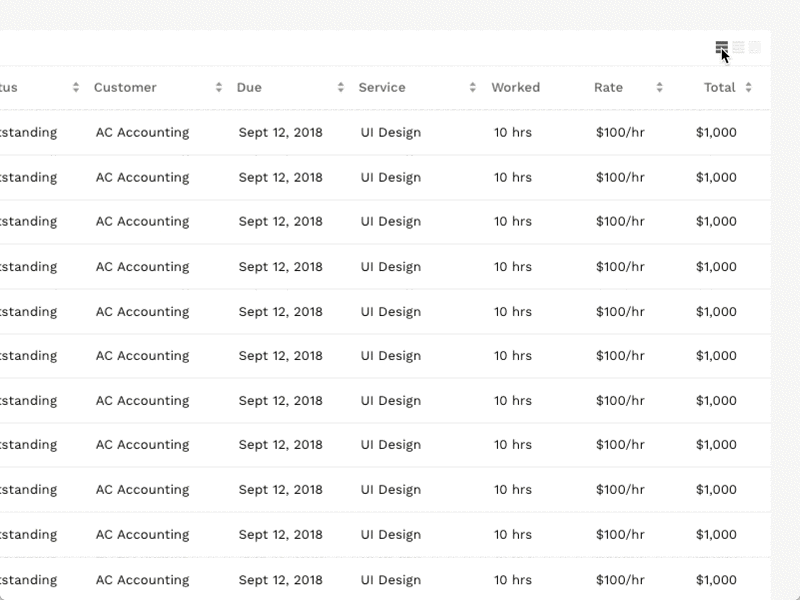Click the Customer column header label

coord(125,87)
